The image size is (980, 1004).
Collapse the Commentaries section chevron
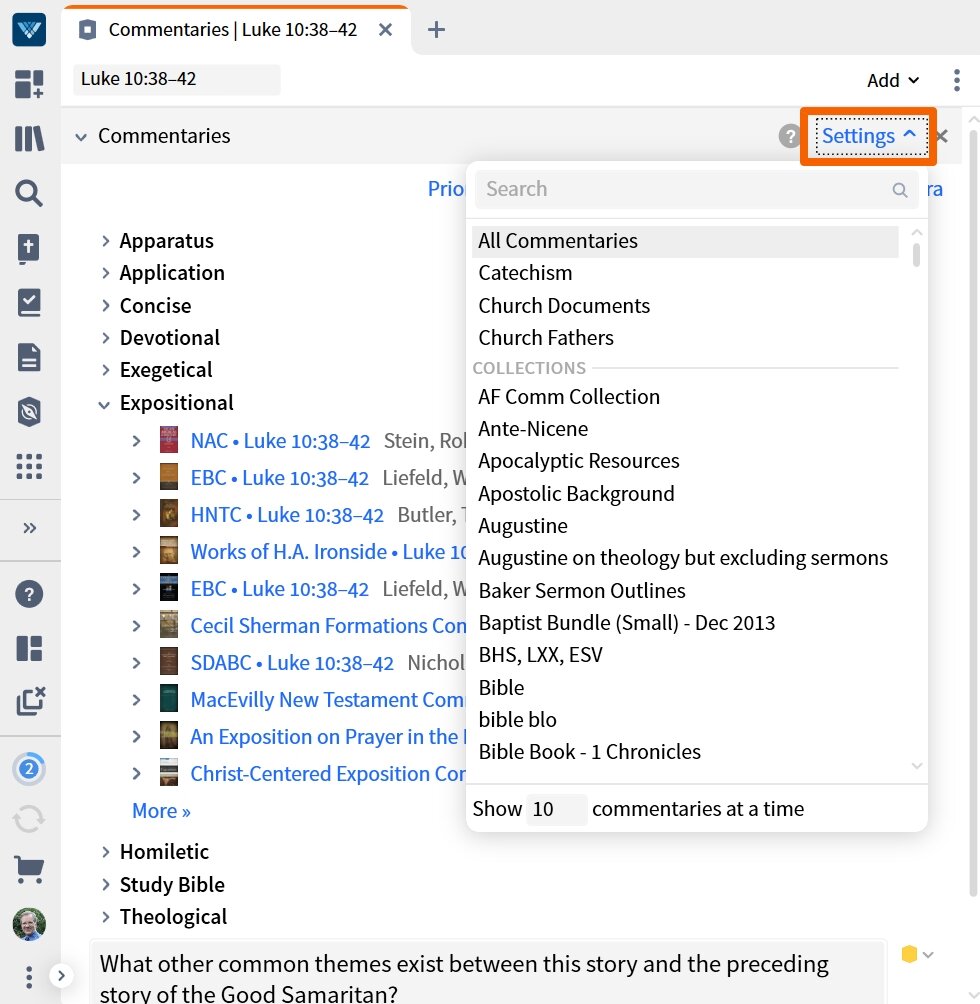click(81, 136)
